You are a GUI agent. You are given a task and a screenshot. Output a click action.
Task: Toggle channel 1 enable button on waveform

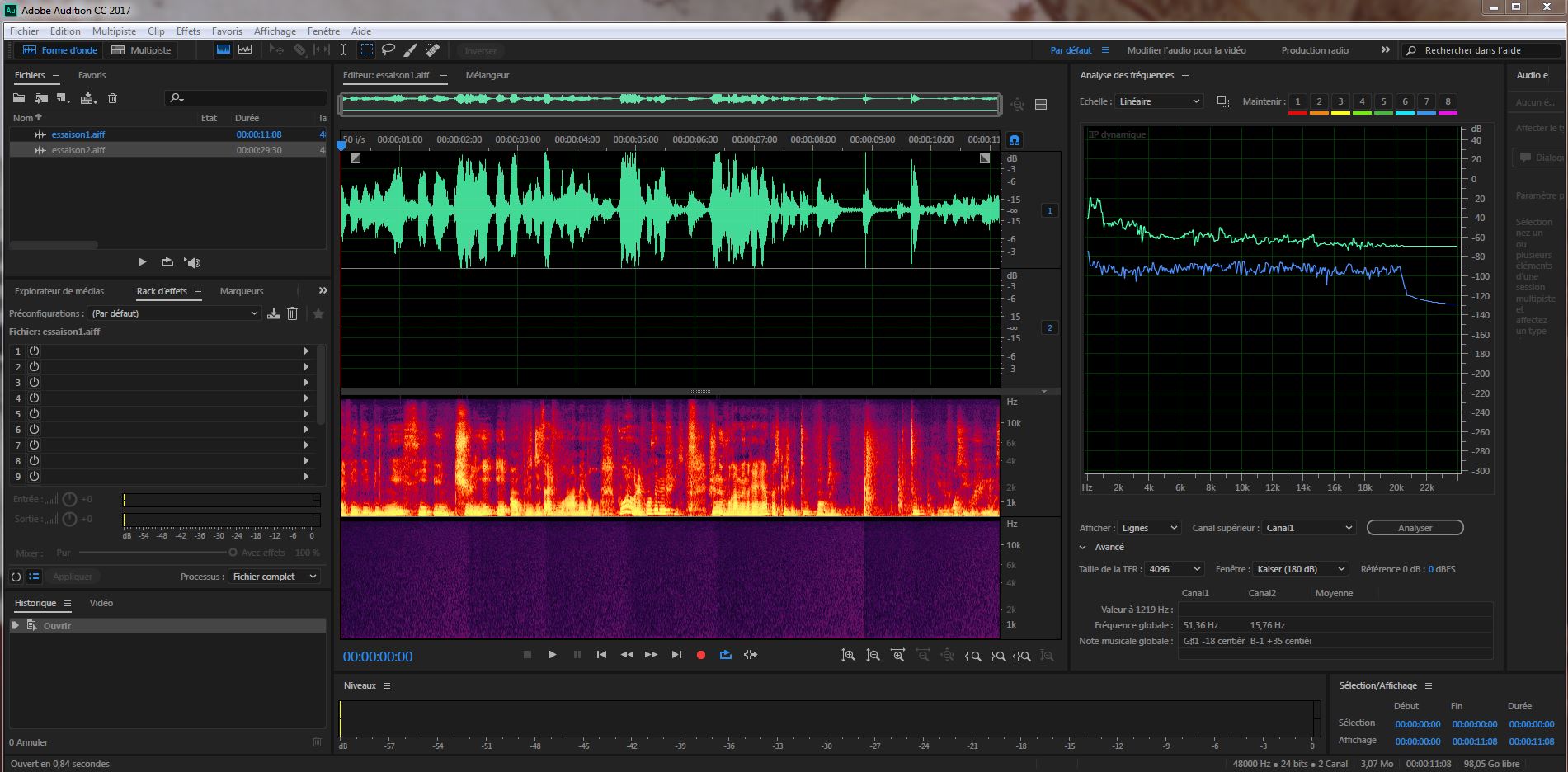click(x=1049, y=210)
